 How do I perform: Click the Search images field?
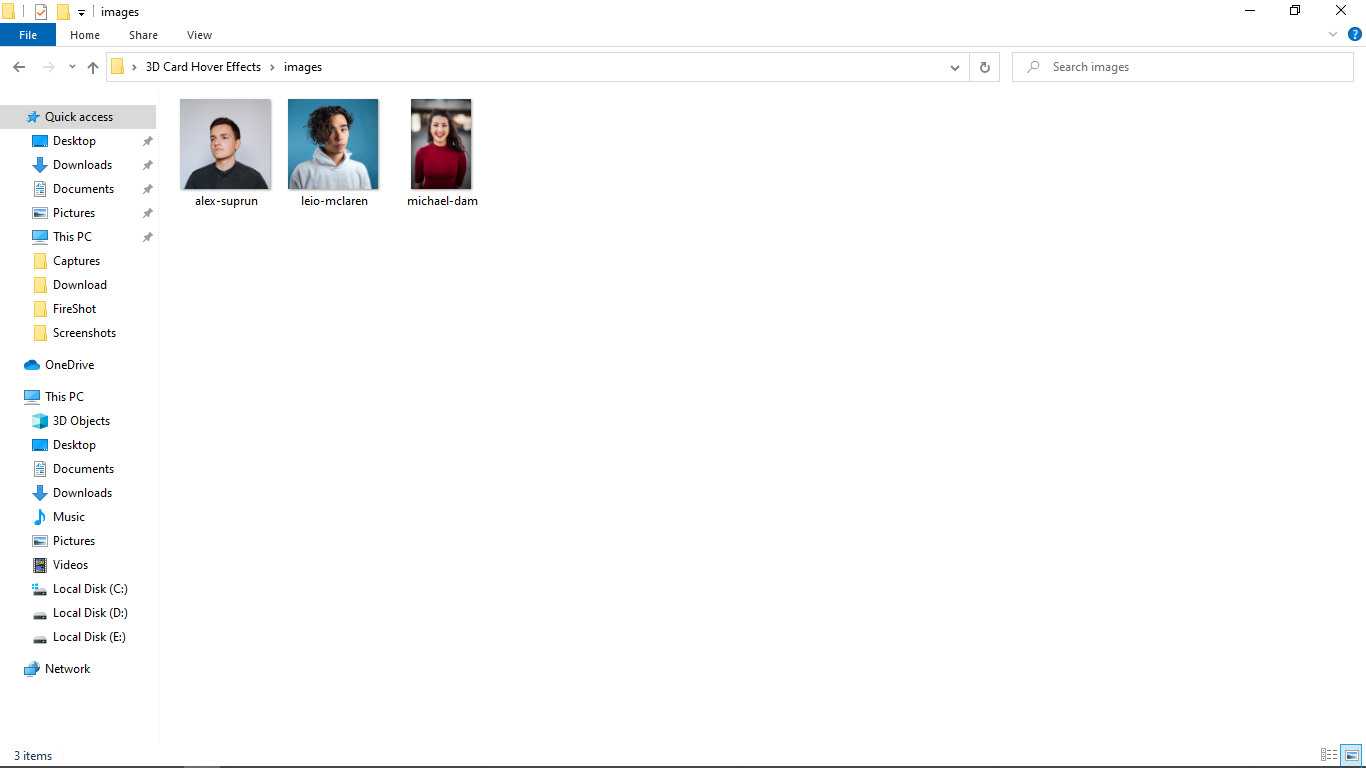1190,67
